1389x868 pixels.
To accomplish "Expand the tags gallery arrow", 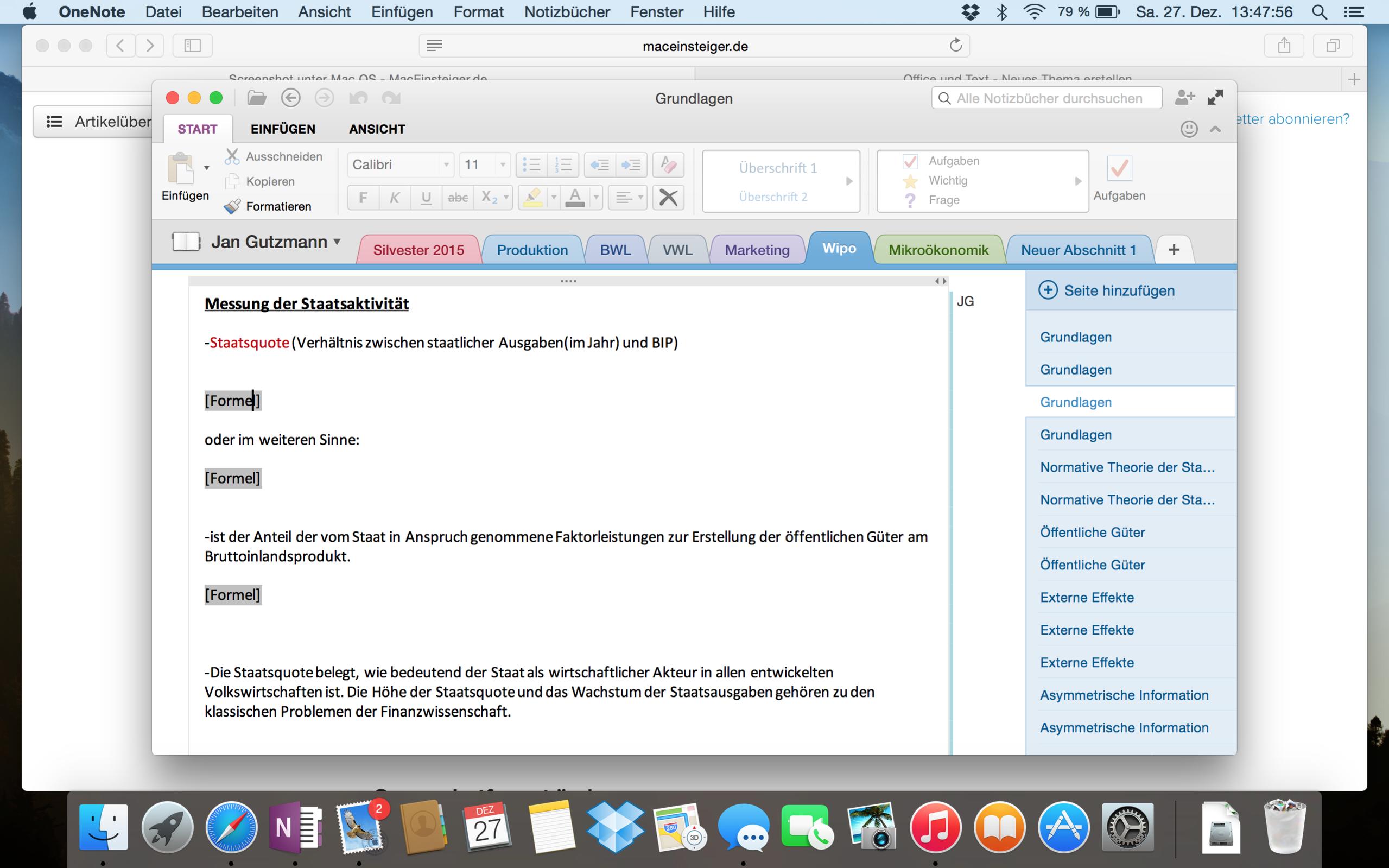I will coord(1078,181).
